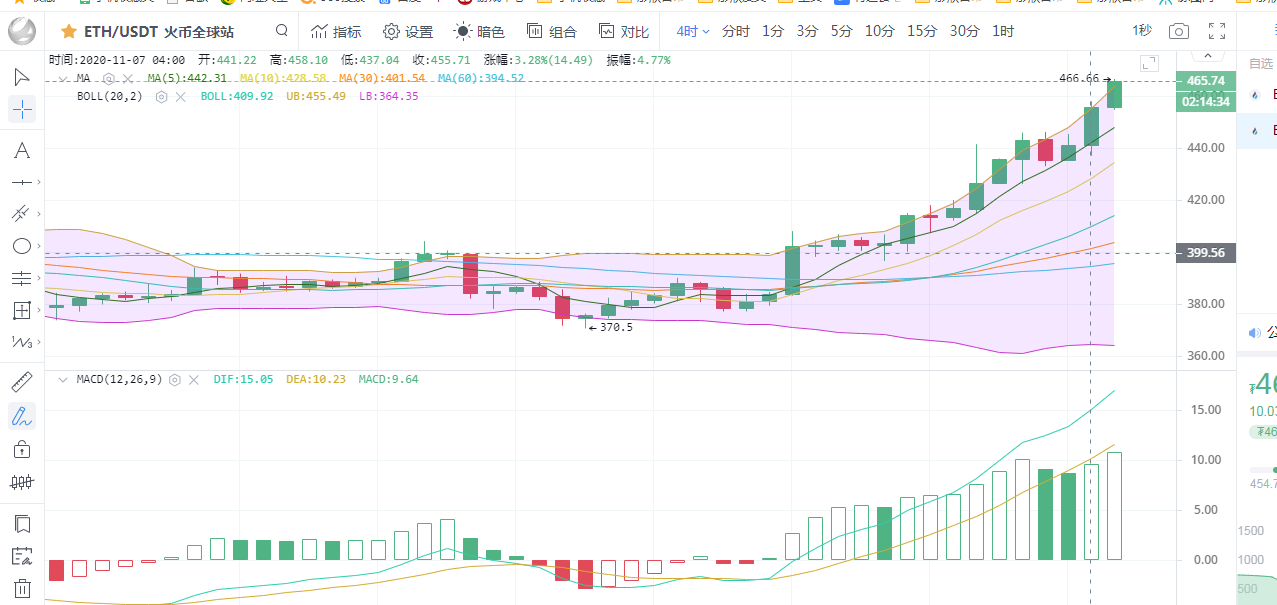Collapse the MACD indicator panel
This screenshot has height=605, width=1277.
tap(63, 380)
